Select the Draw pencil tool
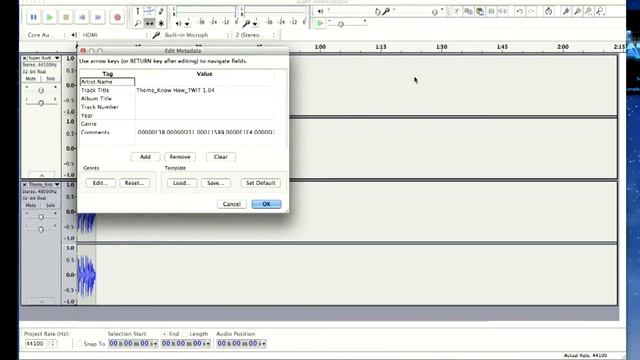The image size is (640, 360). coord(161,11)
